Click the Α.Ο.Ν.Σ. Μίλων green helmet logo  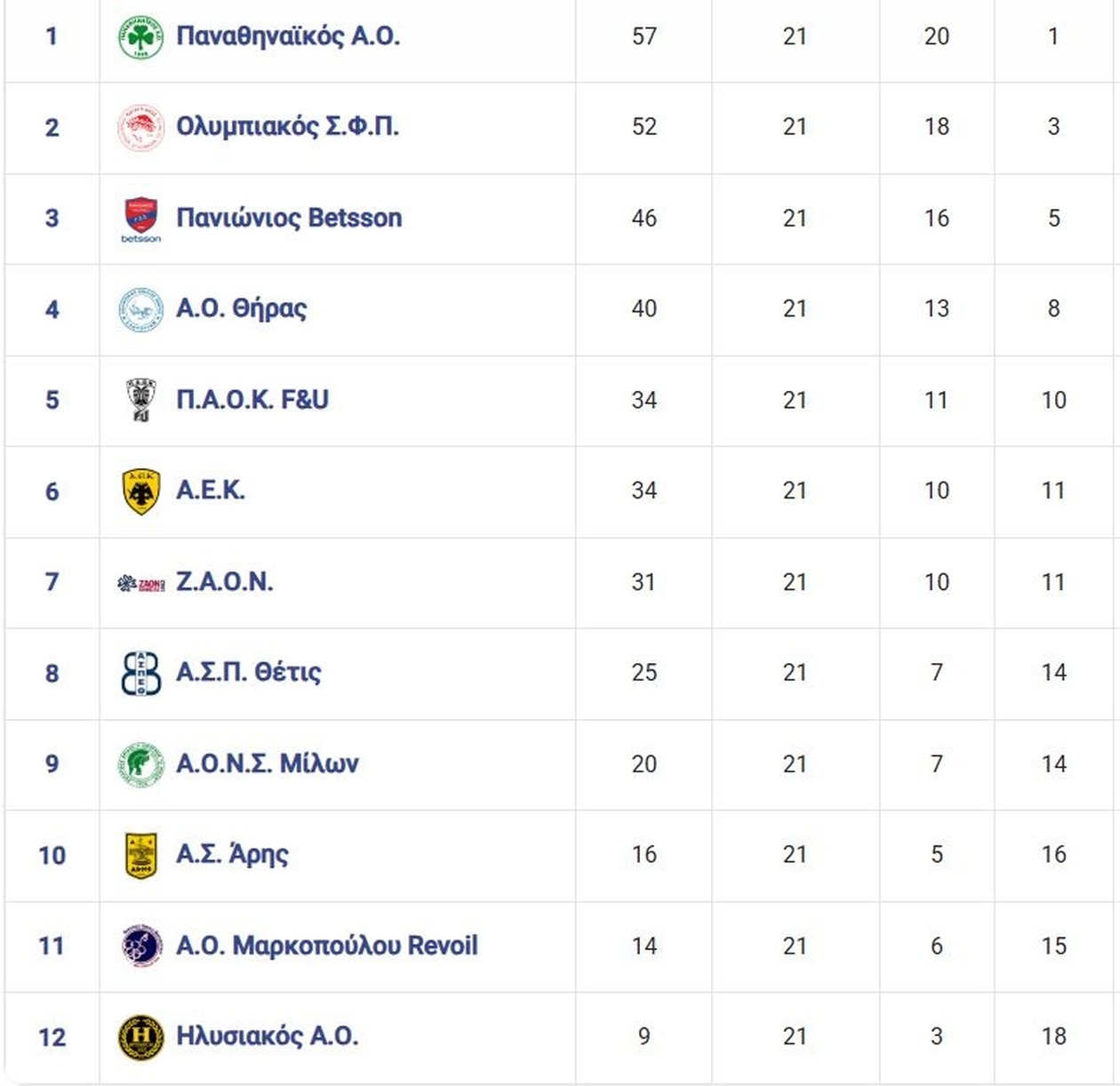coord(140,764)
